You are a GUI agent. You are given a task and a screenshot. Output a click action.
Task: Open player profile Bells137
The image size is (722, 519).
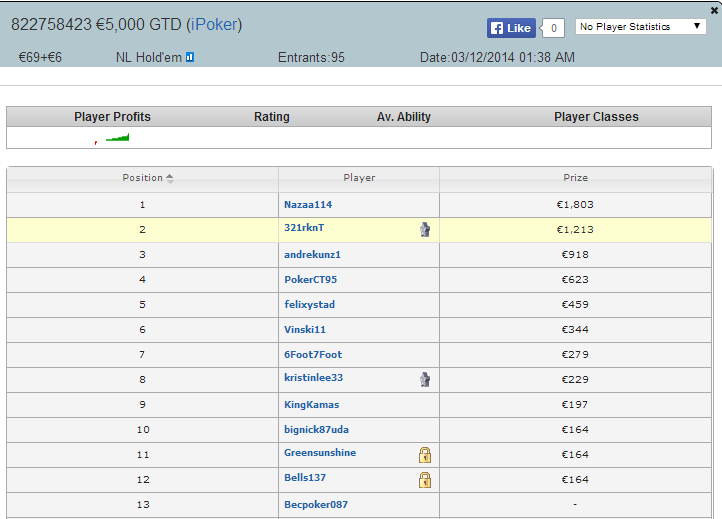[x=305, y=478]
